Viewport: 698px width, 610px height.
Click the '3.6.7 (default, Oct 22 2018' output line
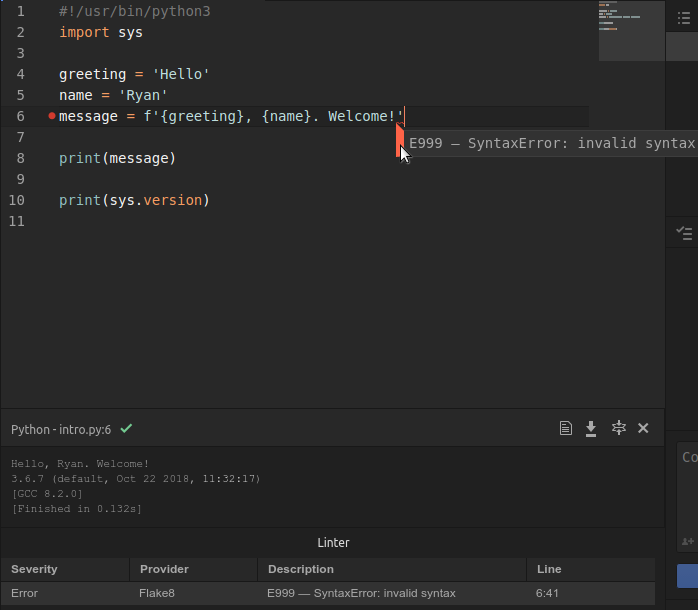pyautogui.click(x=136, y=479)
